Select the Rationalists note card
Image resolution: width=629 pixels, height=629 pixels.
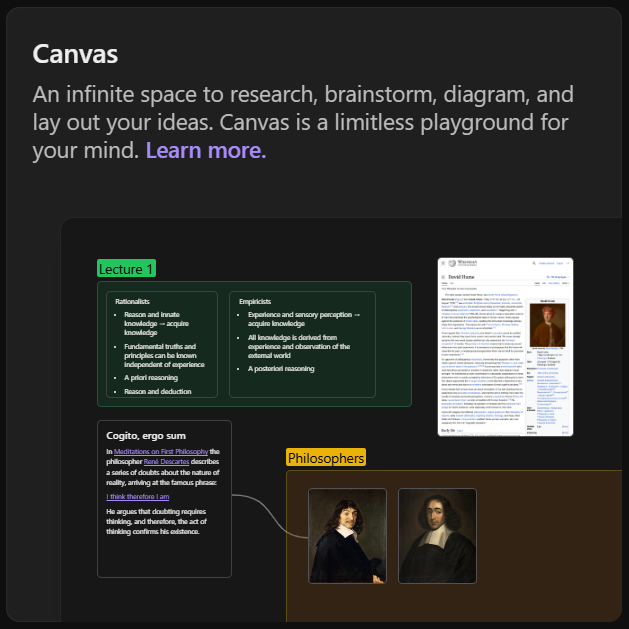point(161,343)
